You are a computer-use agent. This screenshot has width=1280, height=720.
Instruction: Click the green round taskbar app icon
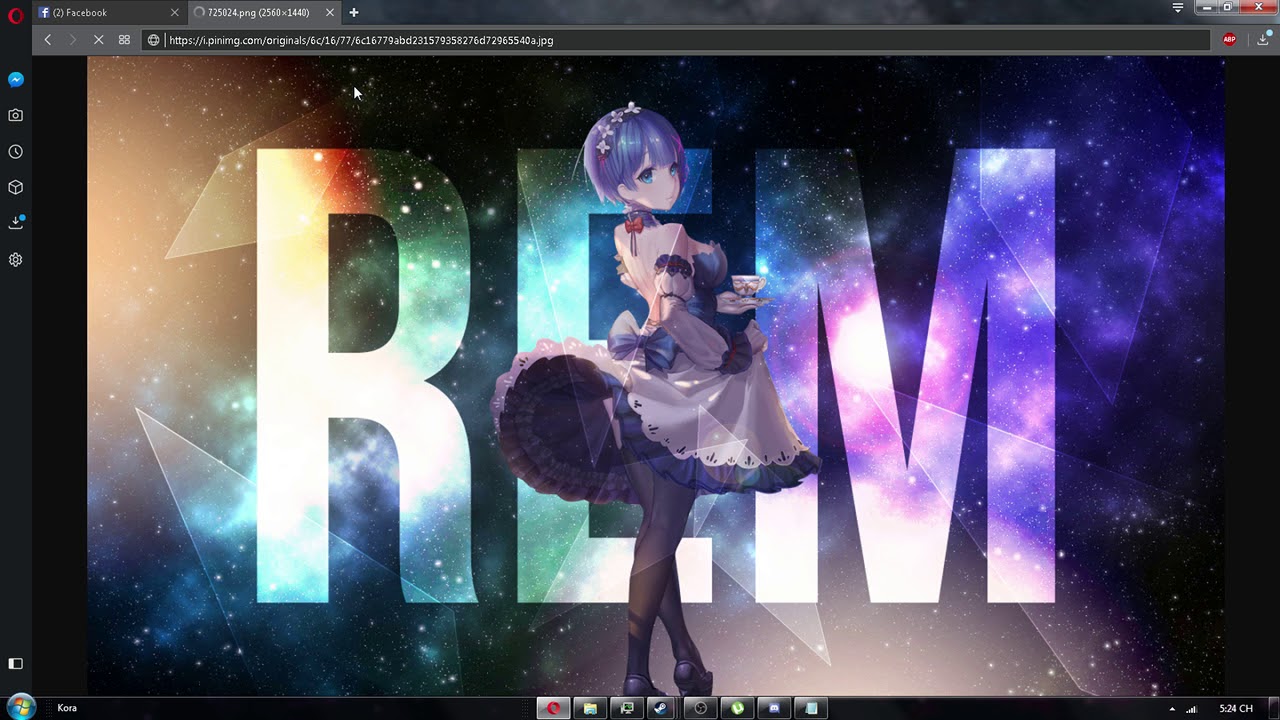click(x=737, y=708)
